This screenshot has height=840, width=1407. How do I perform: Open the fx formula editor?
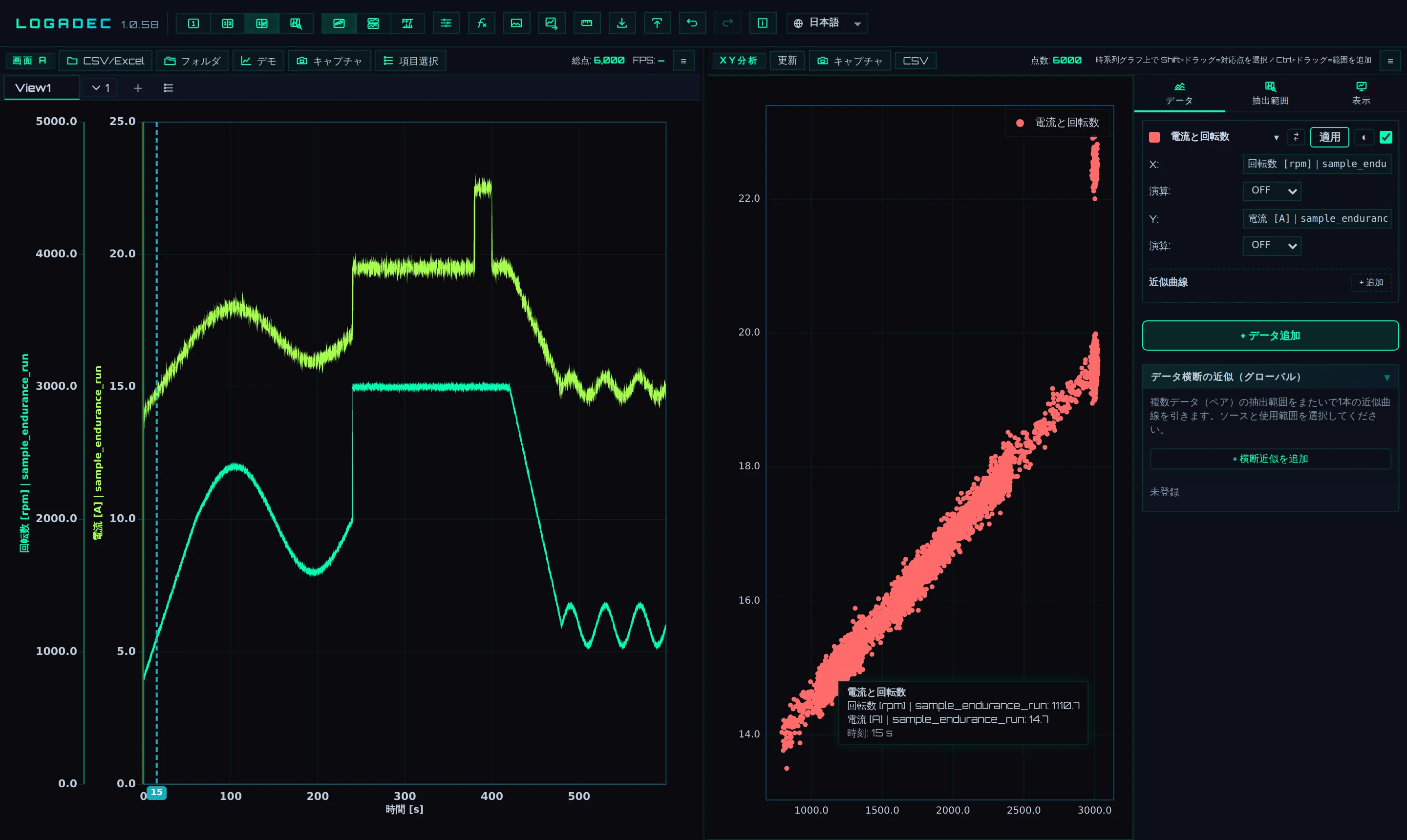pyautogui.click(x=482, y=23)
